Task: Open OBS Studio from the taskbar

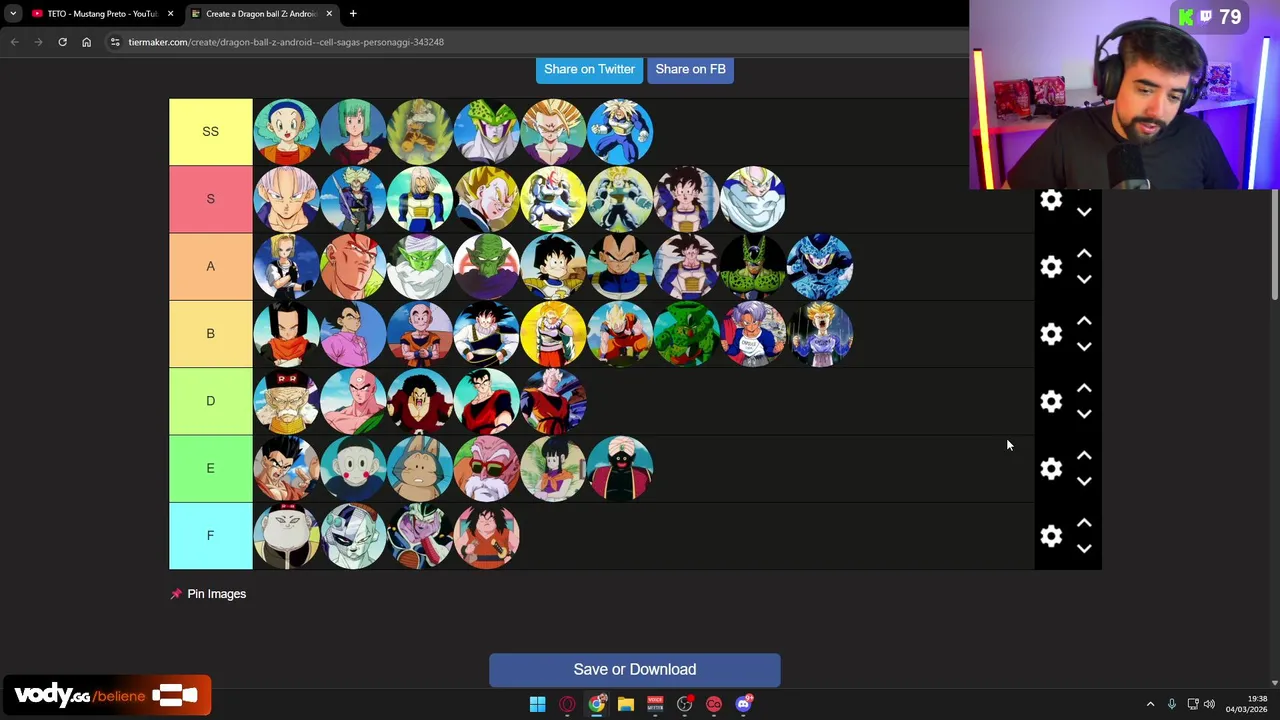Action: [685, 704]
